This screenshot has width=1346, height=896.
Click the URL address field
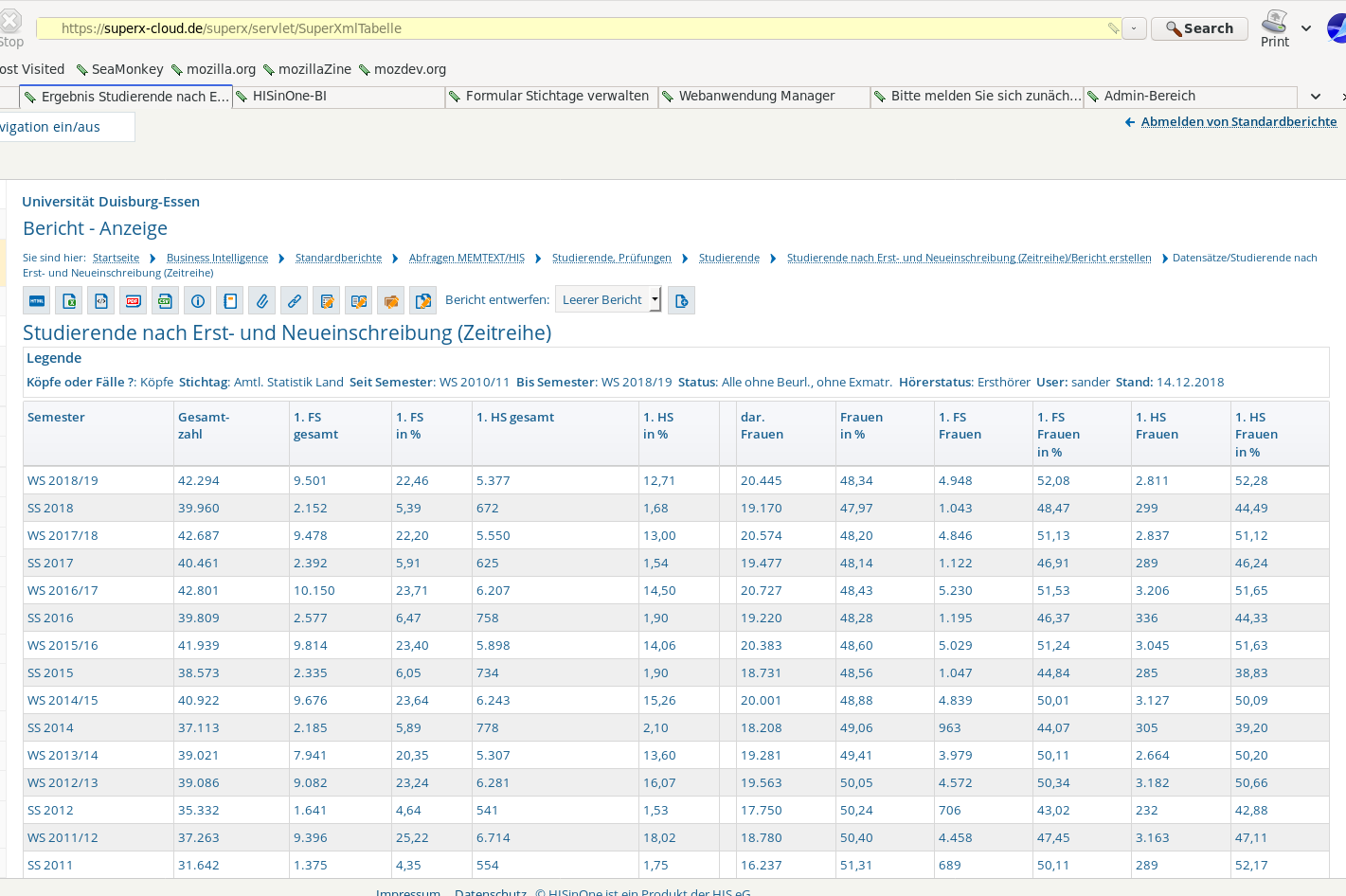(x=578, y=28)
